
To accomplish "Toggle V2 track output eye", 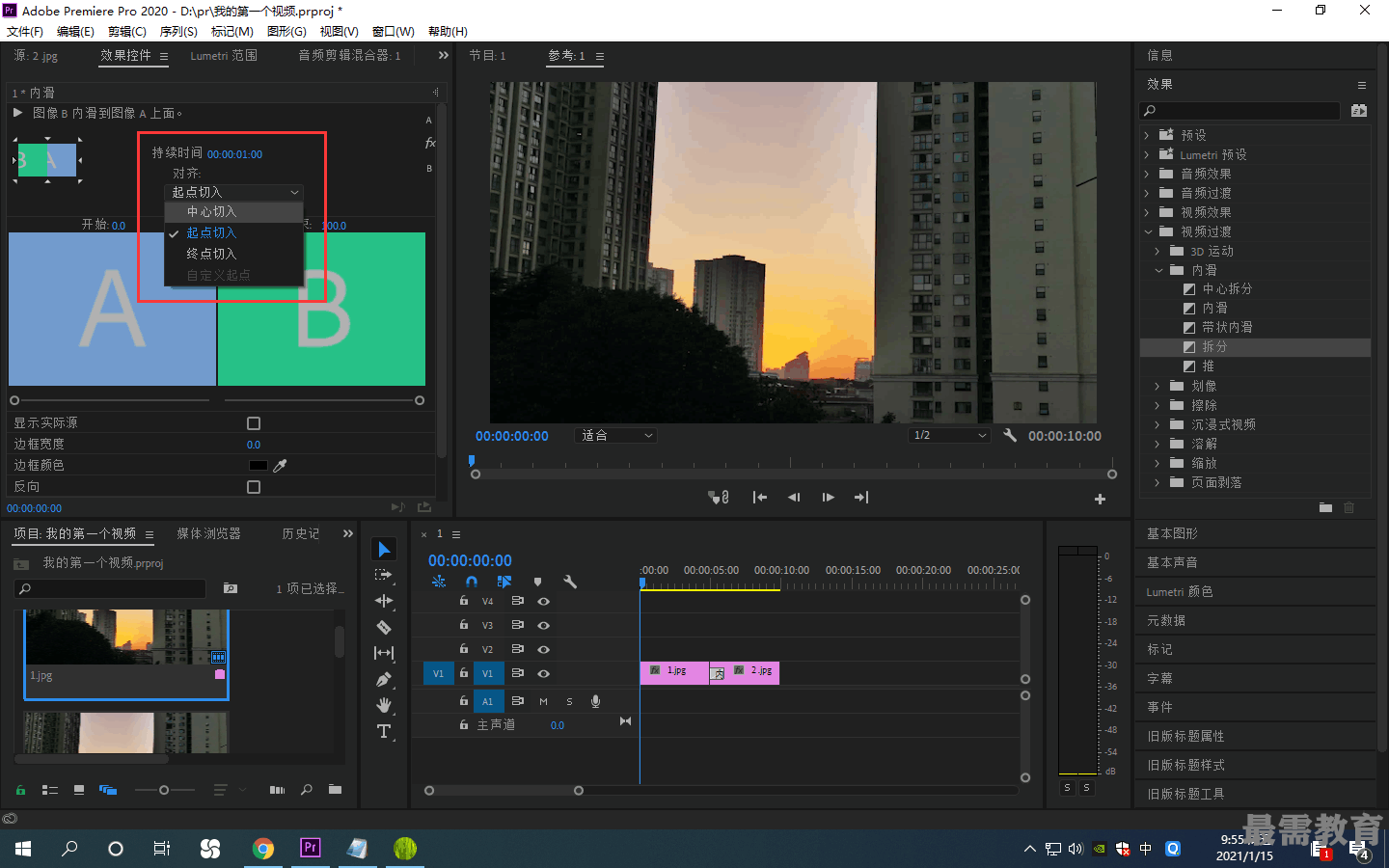I will pyautogui.click(x=543, y=649).
